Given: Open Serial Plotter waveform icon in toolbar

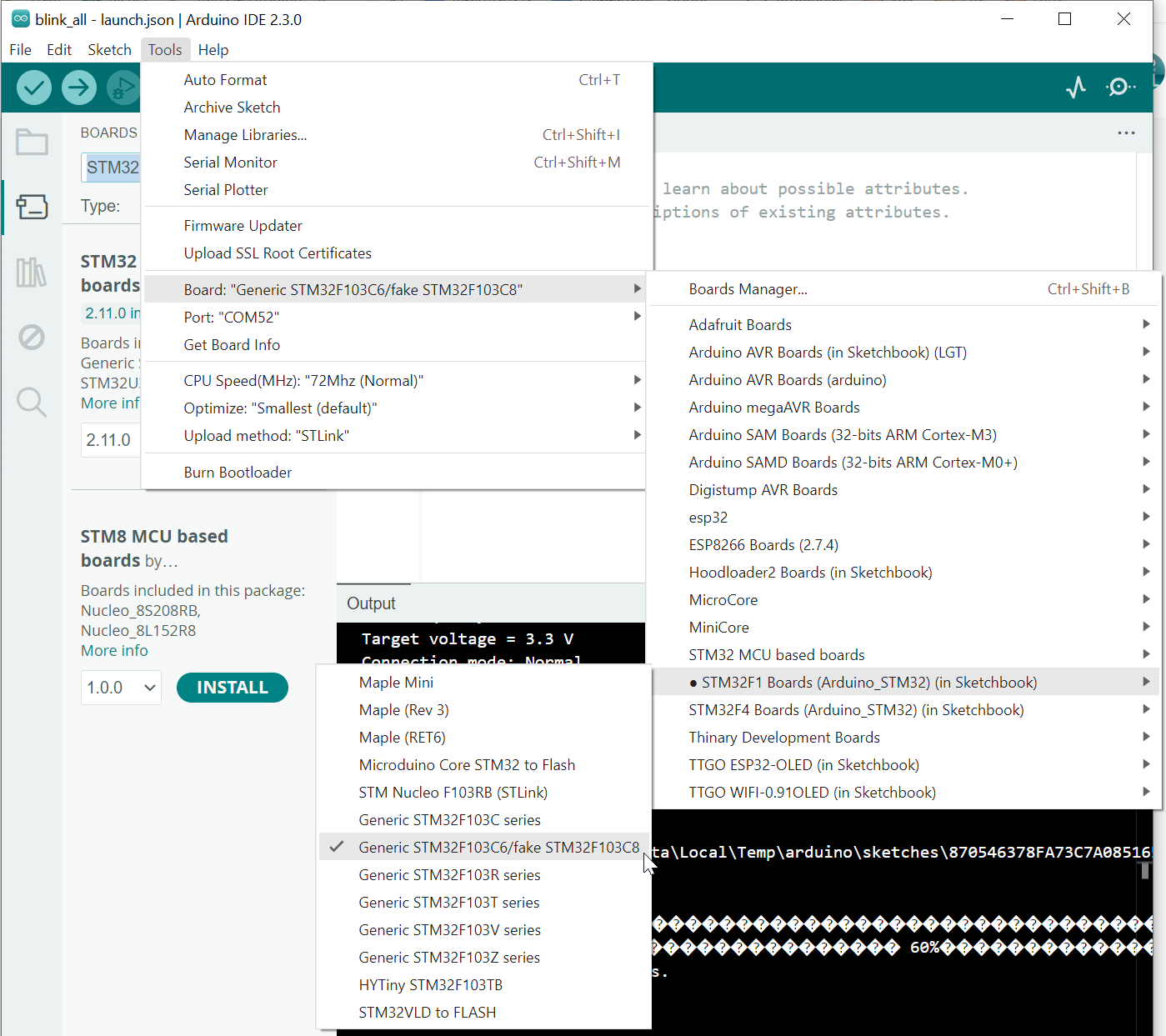Looking at the screenshot, I should click(1076, 88).
